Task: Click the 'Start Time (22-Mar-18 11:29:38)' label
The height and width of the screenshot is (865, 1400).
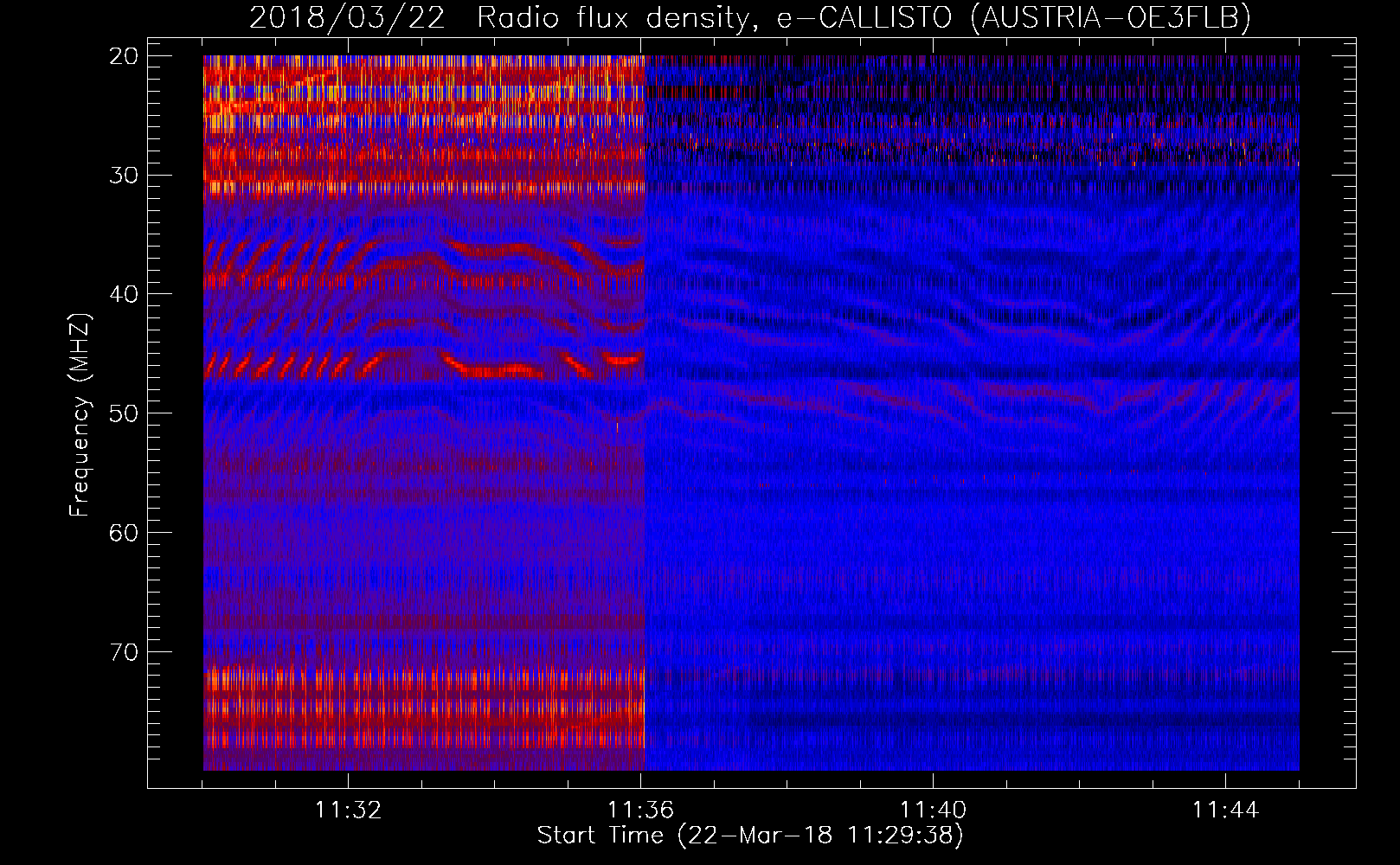Action: click(750, 836)
